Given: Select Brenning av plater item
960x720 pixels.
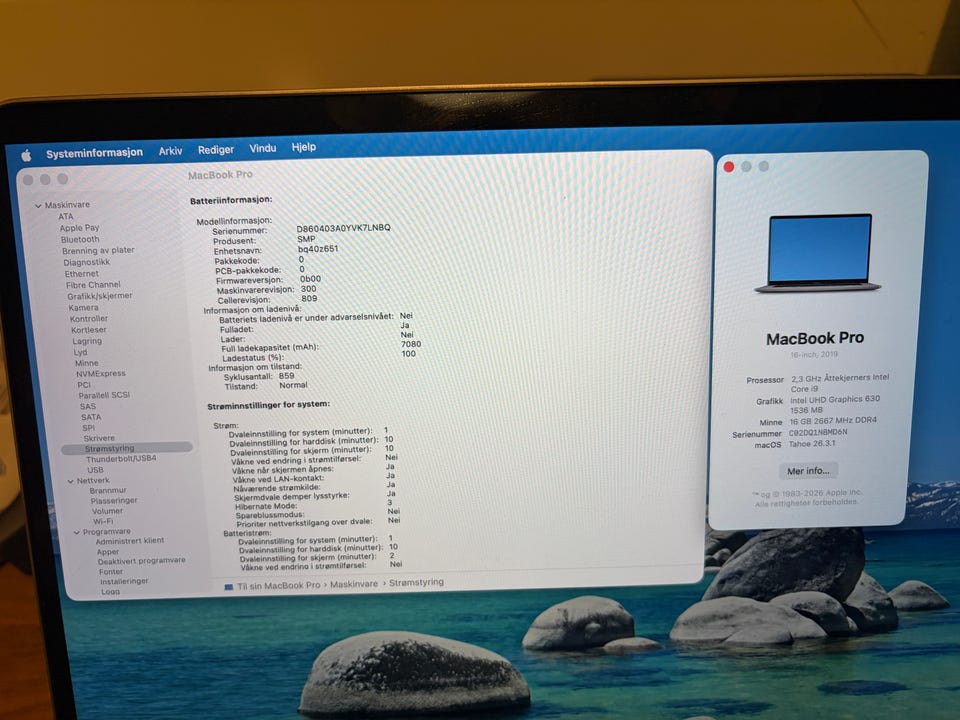Looking at the screenshot, I should (x=98, y=250).
